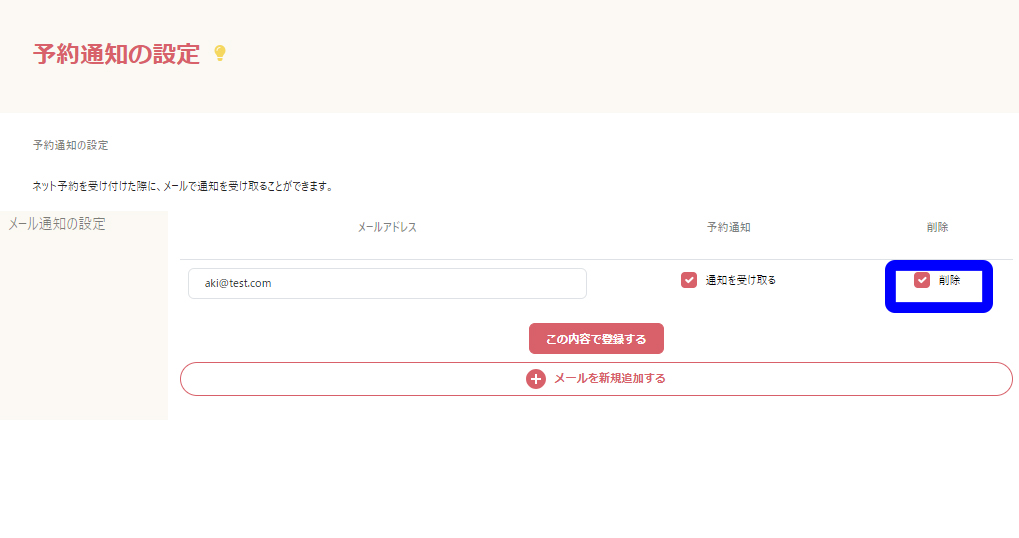Click the large 予約通知の設定 page heading
This screenshot has height=538, width=1019.
point(117,54)
